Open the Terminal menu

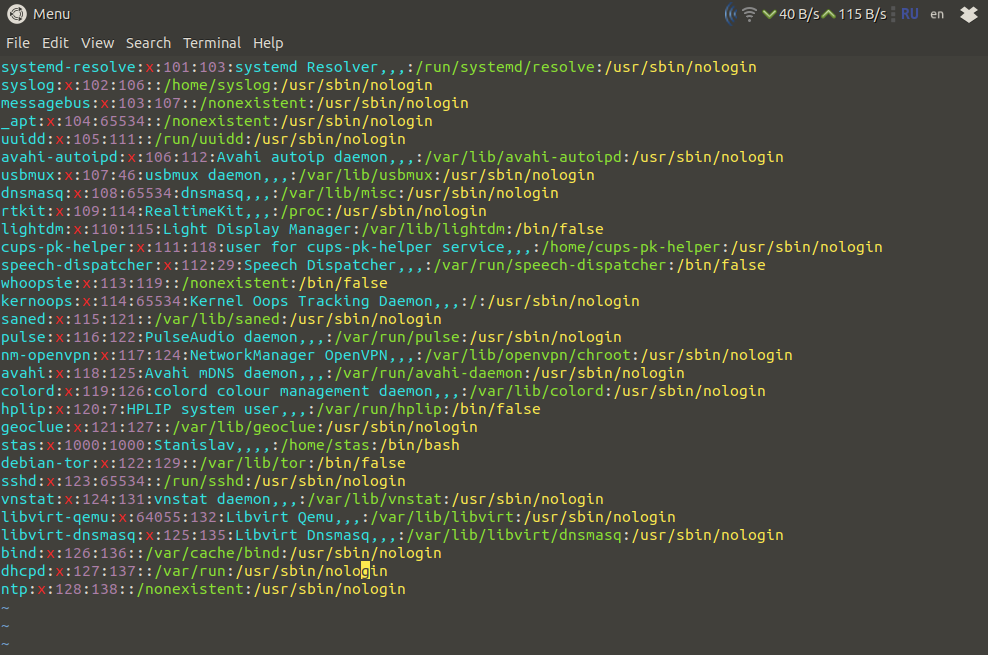coord(212,43)
